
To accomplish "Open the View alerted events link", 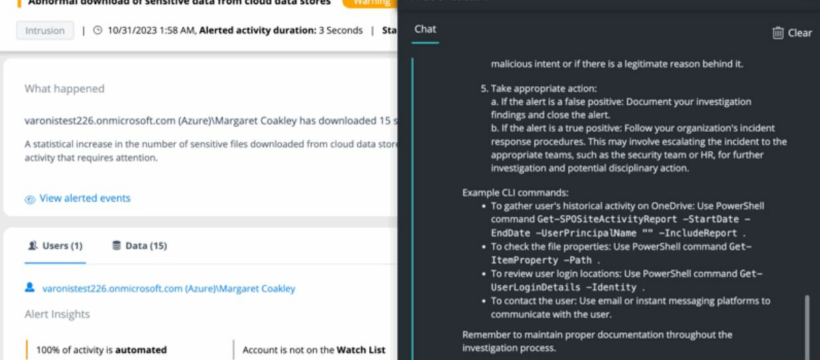I will [85, 198].
